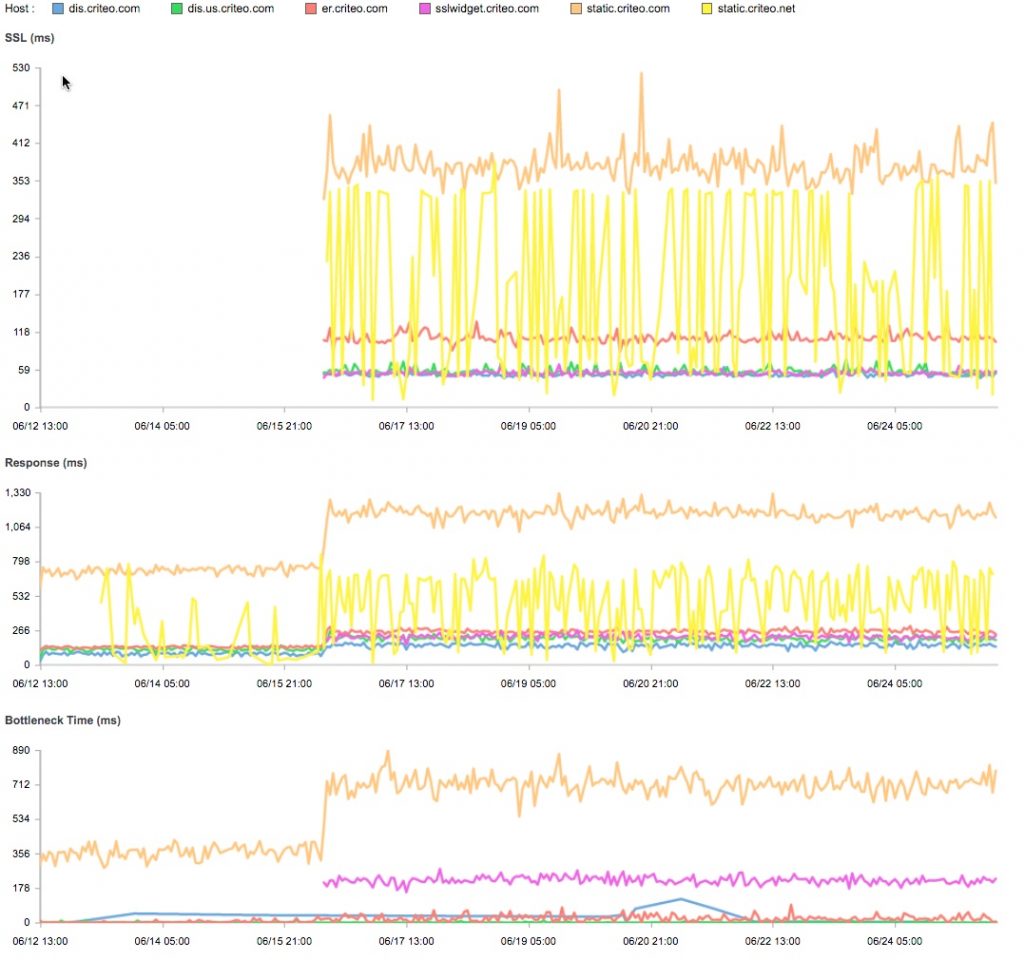The width and height of the screenshot is (1024, 960).
Task: Click the 178 y-axis value on Bottleneck chart
Action: pos(21,888)
